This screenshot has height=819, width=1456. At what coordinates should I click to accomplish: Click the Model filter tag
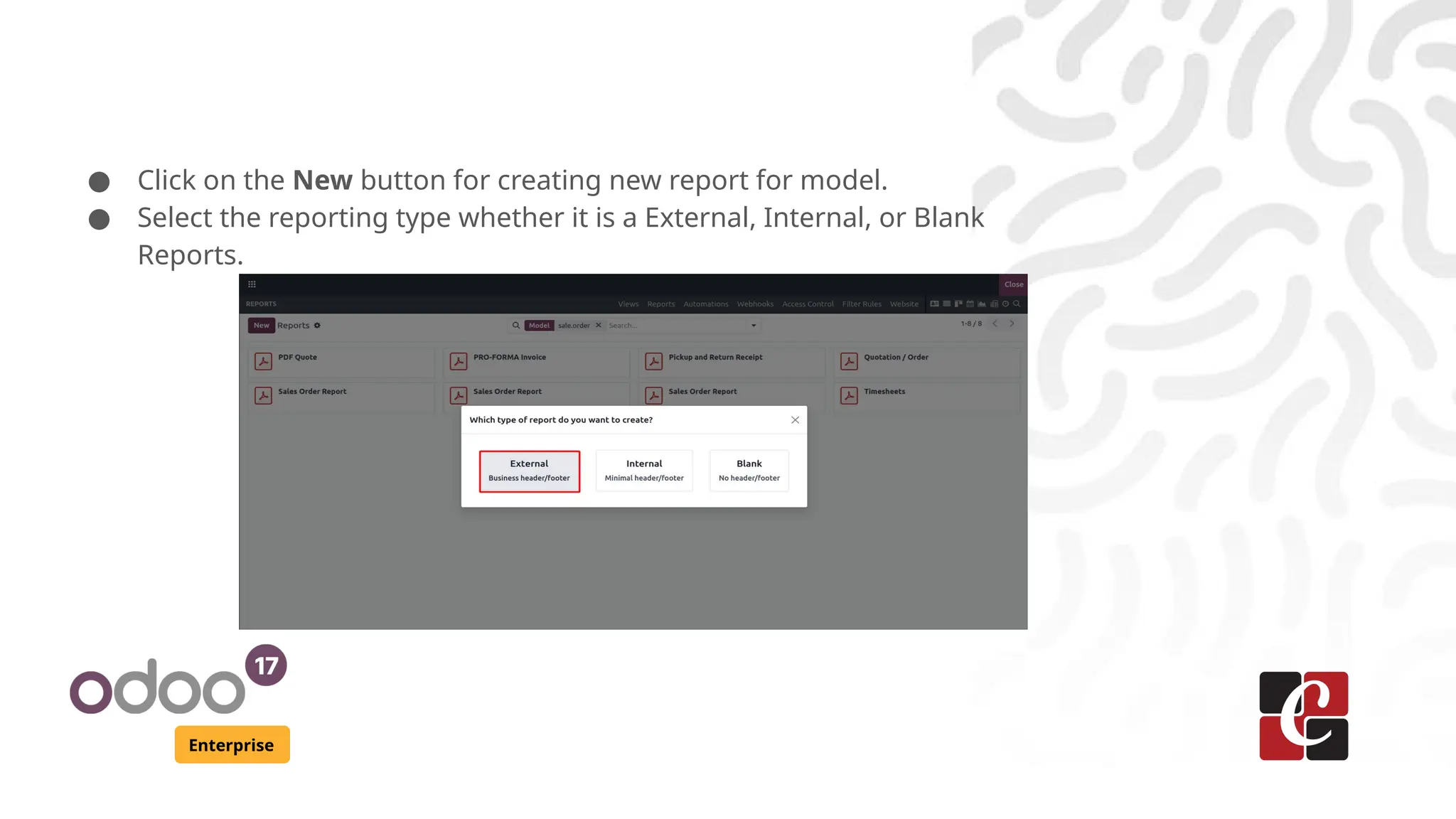540,326
